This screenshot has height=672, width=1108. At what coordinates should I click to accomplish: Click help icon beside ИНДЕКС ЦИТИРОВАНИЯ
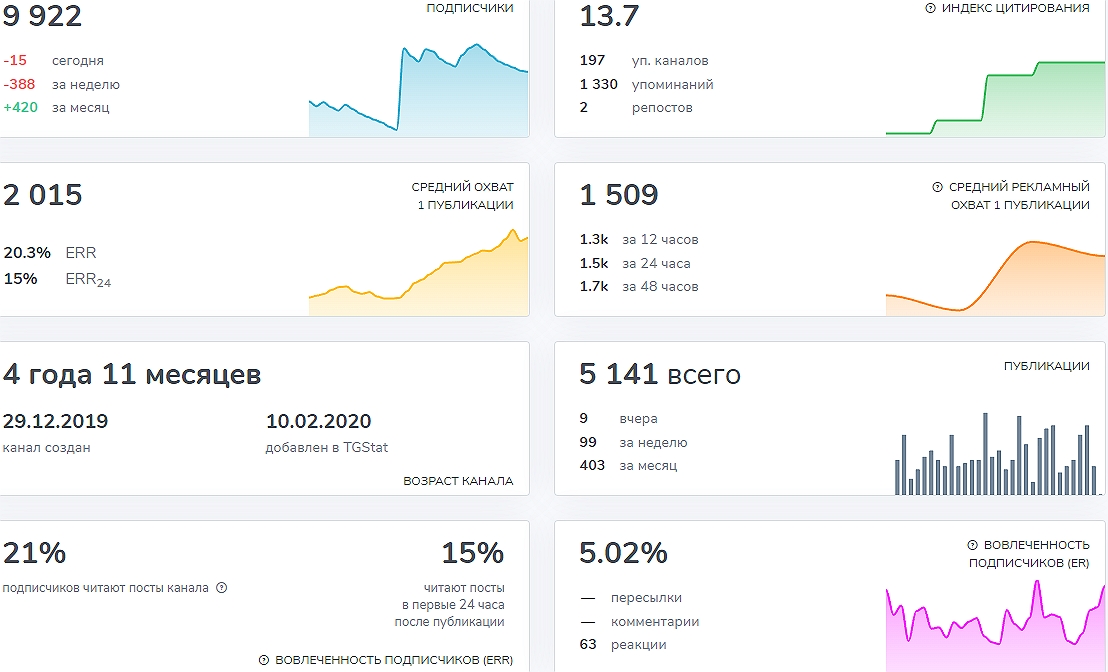[x=931, y=8]
